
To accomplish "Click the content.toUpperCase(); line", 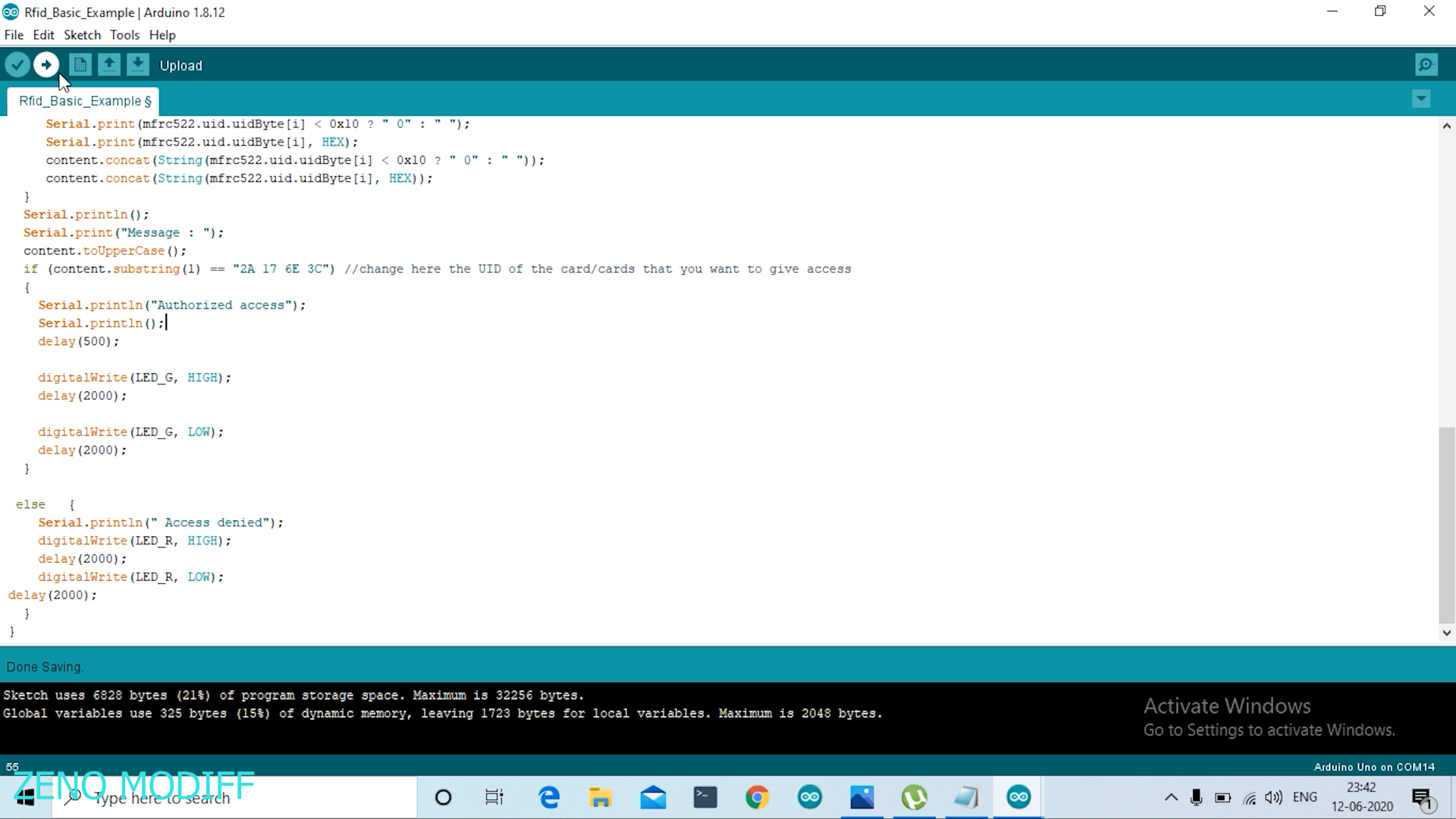I will (x=105, y=251).
